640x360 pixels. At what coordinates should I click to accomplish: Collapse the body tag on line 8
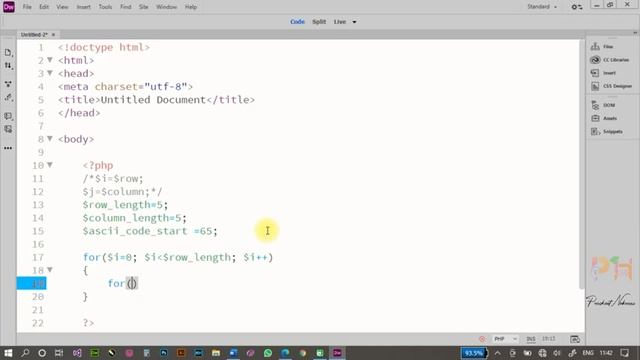click(50, 139)
